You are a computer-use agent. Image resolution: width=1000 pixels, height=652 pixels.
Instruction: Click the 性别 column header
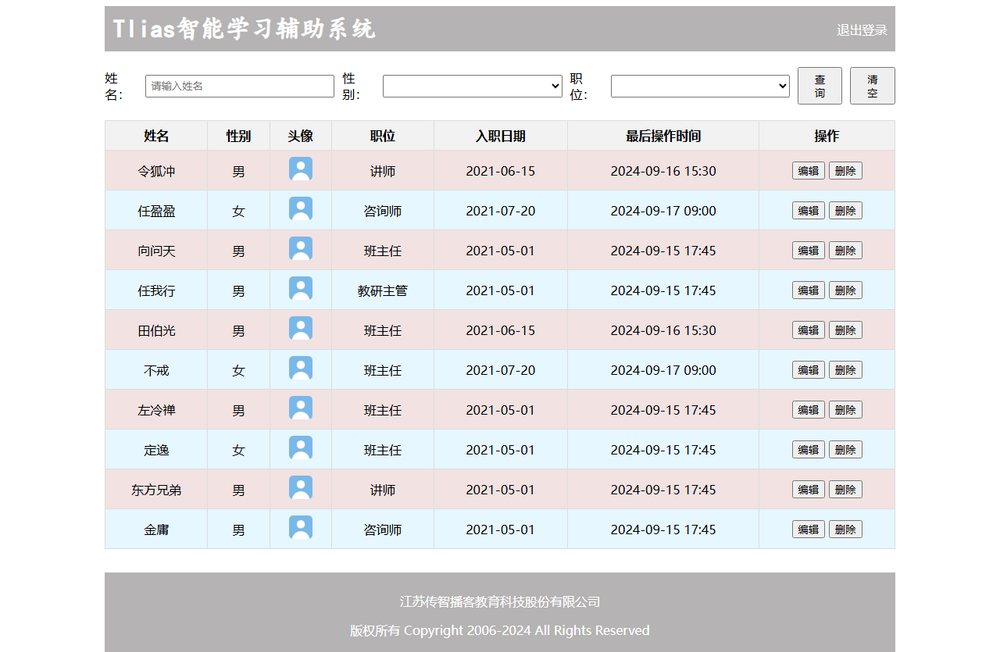pos(239,136)
